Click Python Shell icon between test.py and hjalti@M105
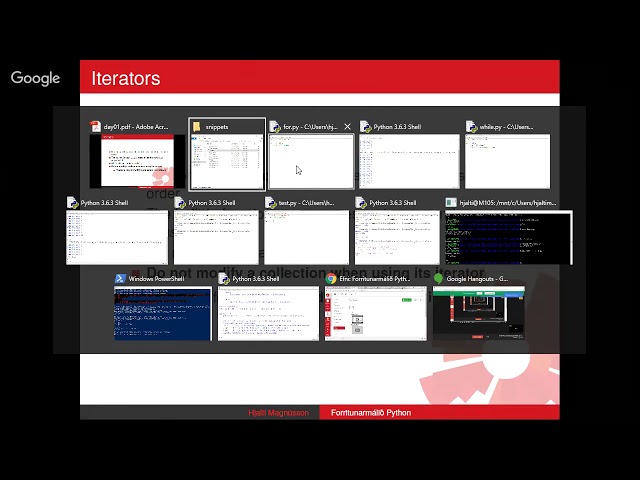Screen dimensions: 640x480 coord(361,202)
